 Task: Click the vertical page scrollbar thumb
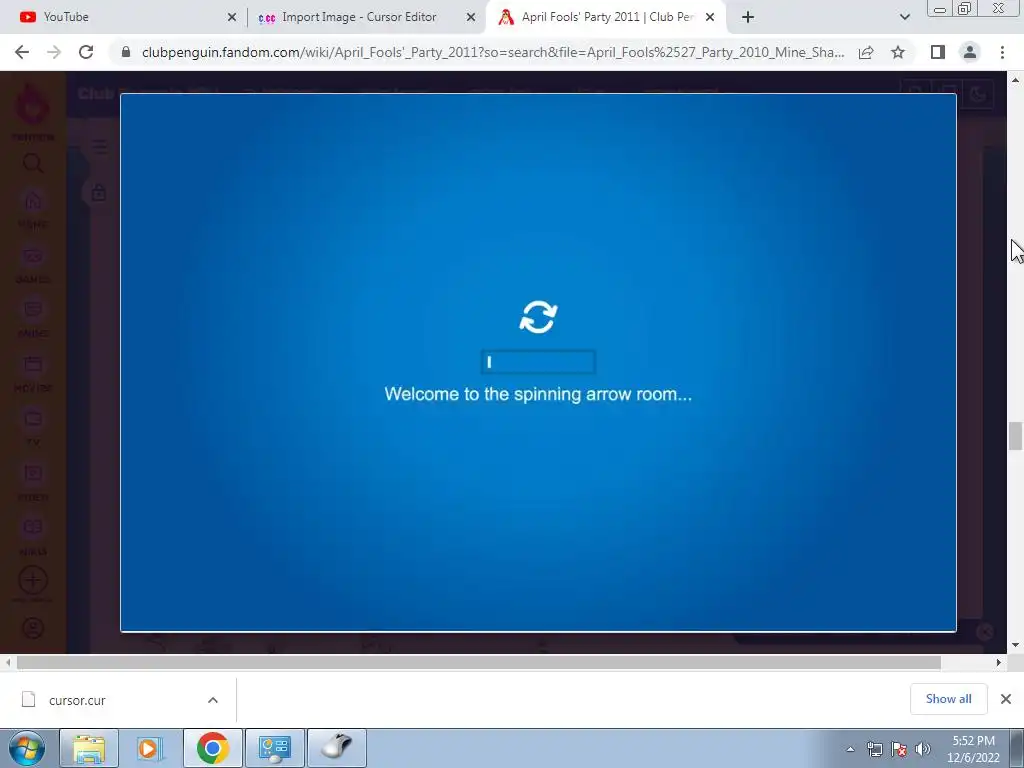pos(1015,436)
